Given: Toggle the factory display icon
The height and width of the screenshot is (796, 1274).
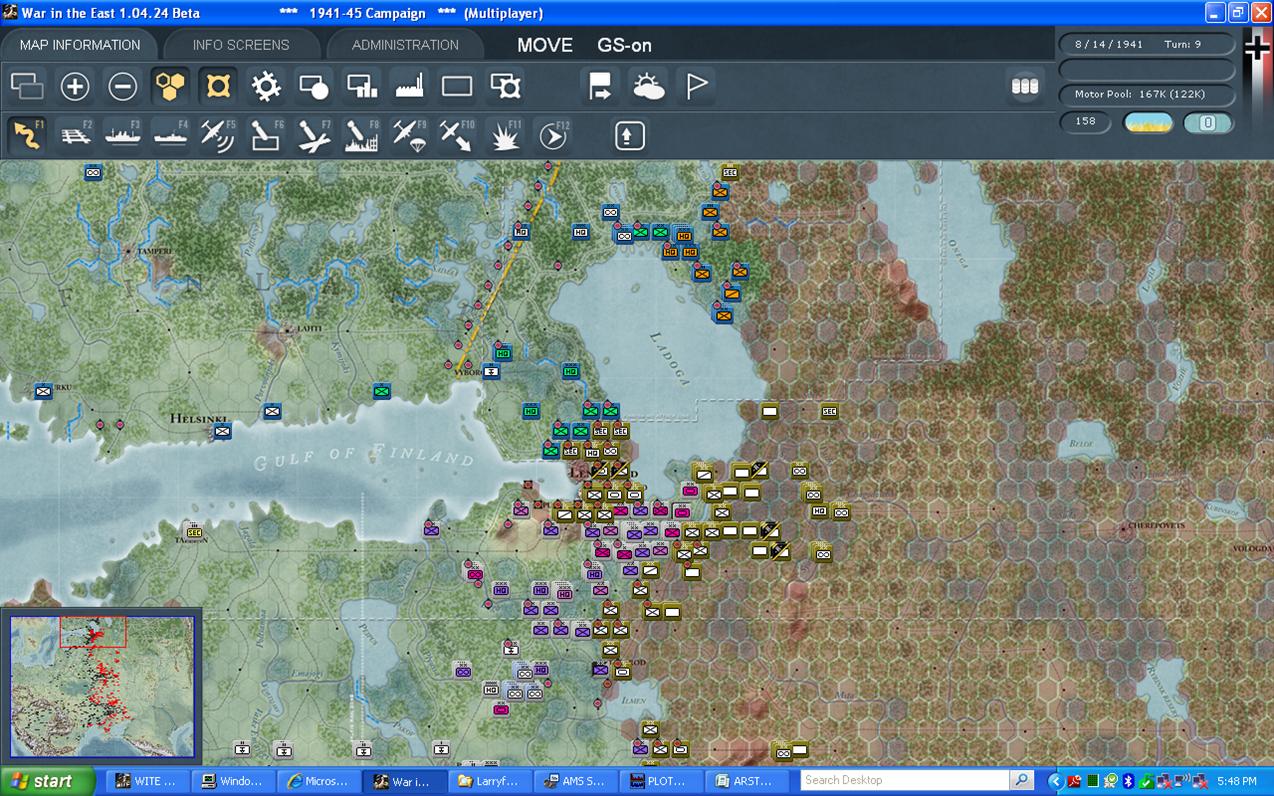Looking at the screenshot, I should click(410, 87).
